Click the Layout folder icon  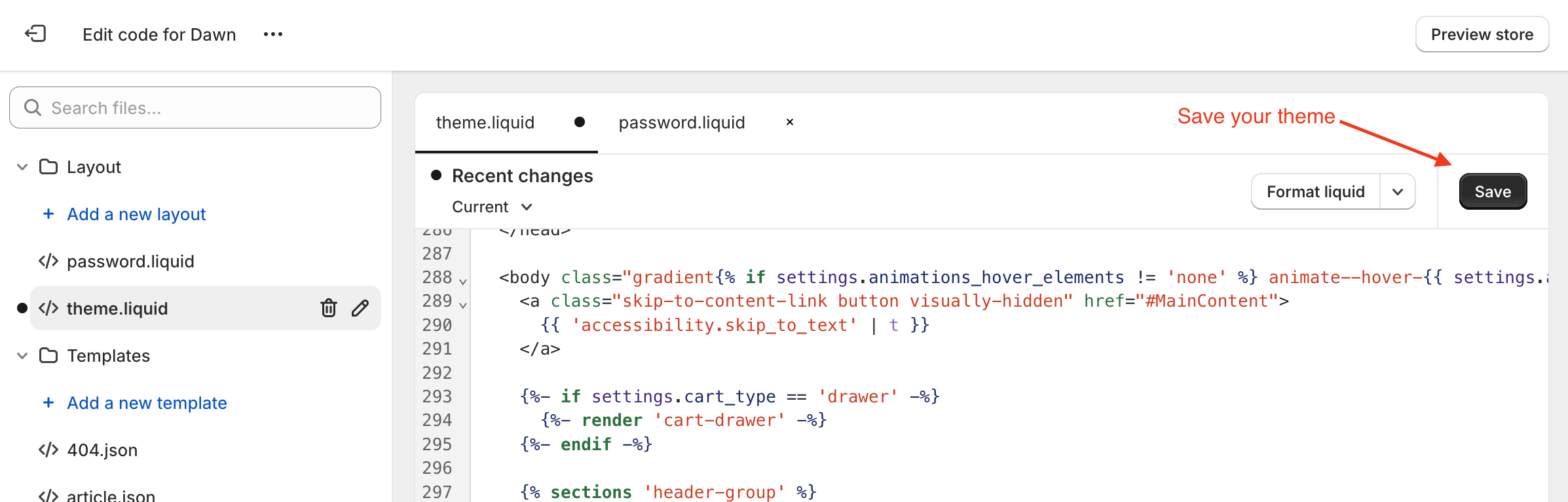click(x=48, y=166)
